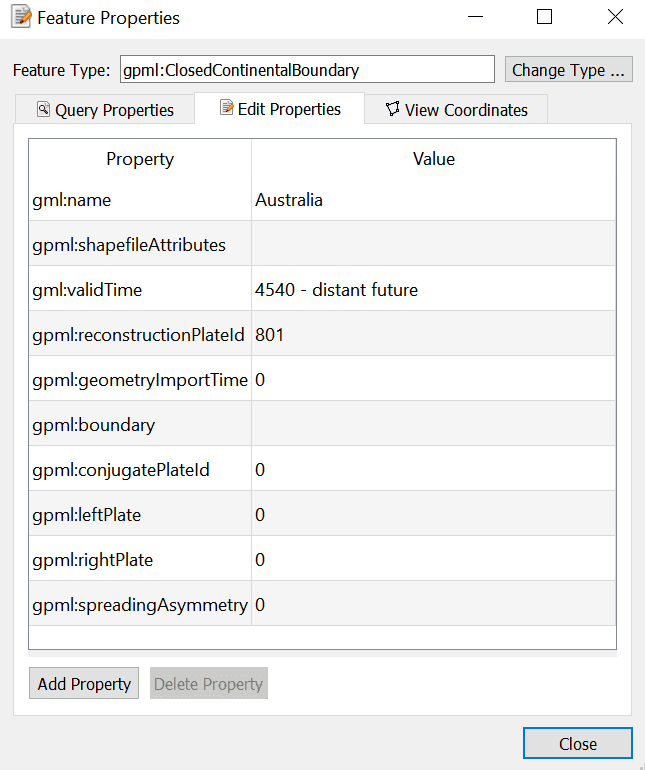This screenshot has width=645, height=770.
Task: Click the valid time value cell
Action: click(x=433, y=290)
